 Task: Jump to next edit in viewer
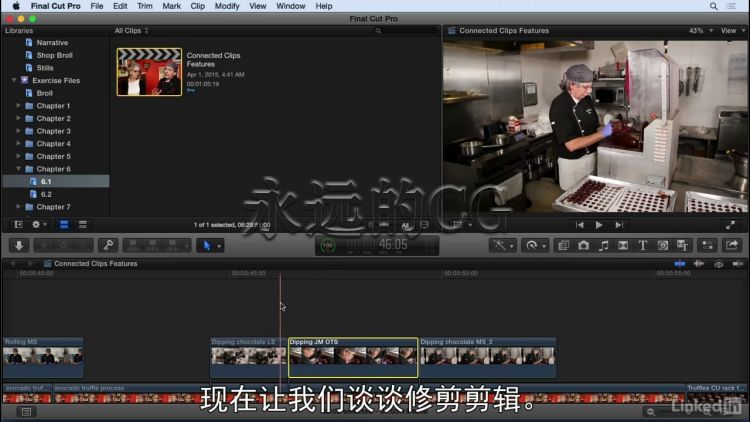point(619,225)
